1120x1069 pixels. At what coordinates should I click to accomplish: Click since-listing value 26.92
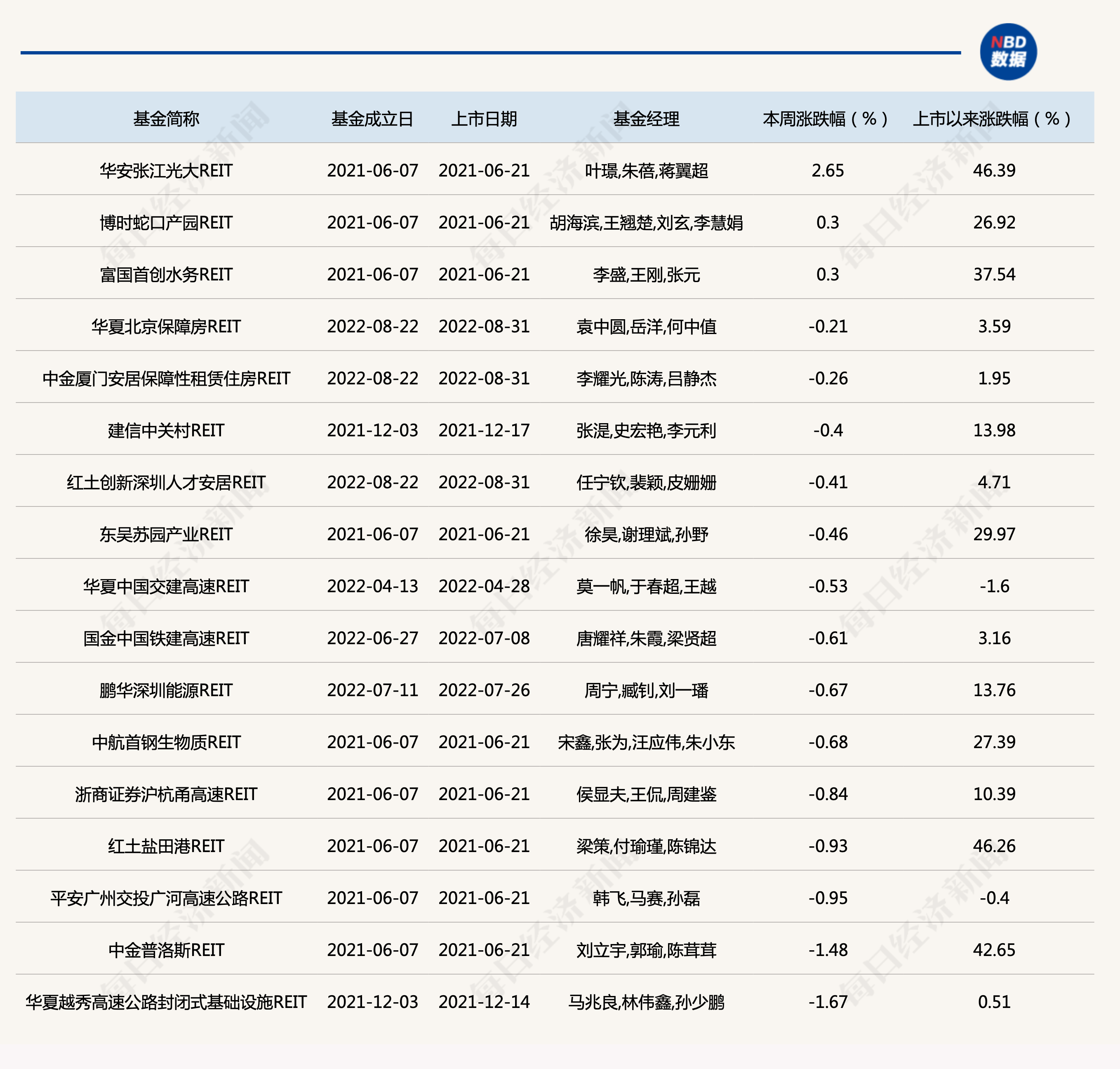tap(994, 222)
